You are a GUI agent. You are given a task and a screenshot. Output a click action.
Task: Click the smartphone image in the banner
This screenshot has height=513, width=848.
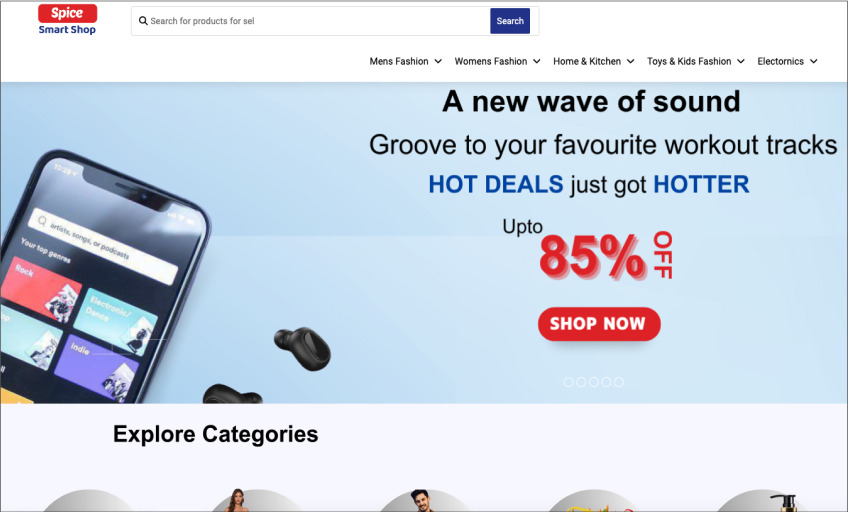103,278
